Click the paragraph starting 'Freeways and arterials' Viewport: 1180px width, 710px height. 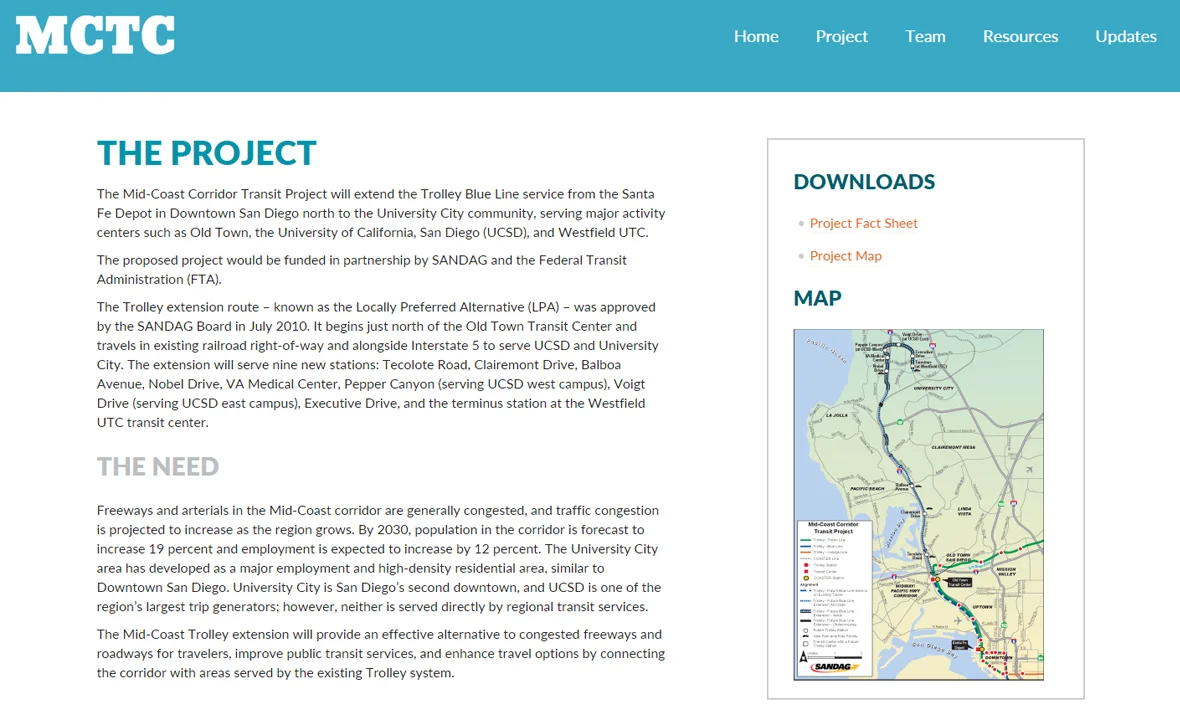point(379,558)
